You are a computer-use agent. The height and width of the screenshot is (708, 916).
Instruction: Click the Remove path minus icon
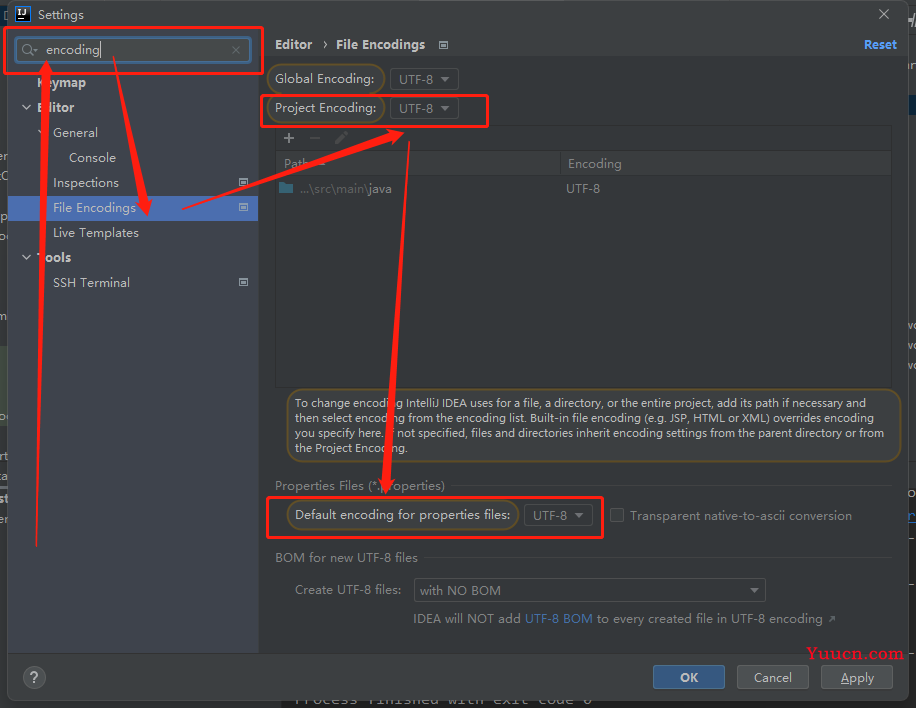(x=315, y=138)
